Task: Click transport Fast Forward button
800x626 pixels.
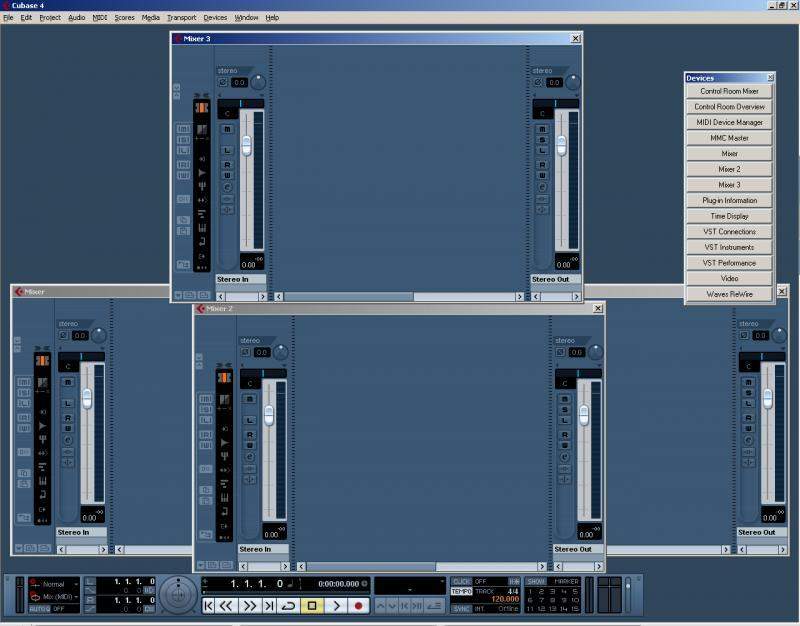Action: pyautogui.click(x=250, y=606)
